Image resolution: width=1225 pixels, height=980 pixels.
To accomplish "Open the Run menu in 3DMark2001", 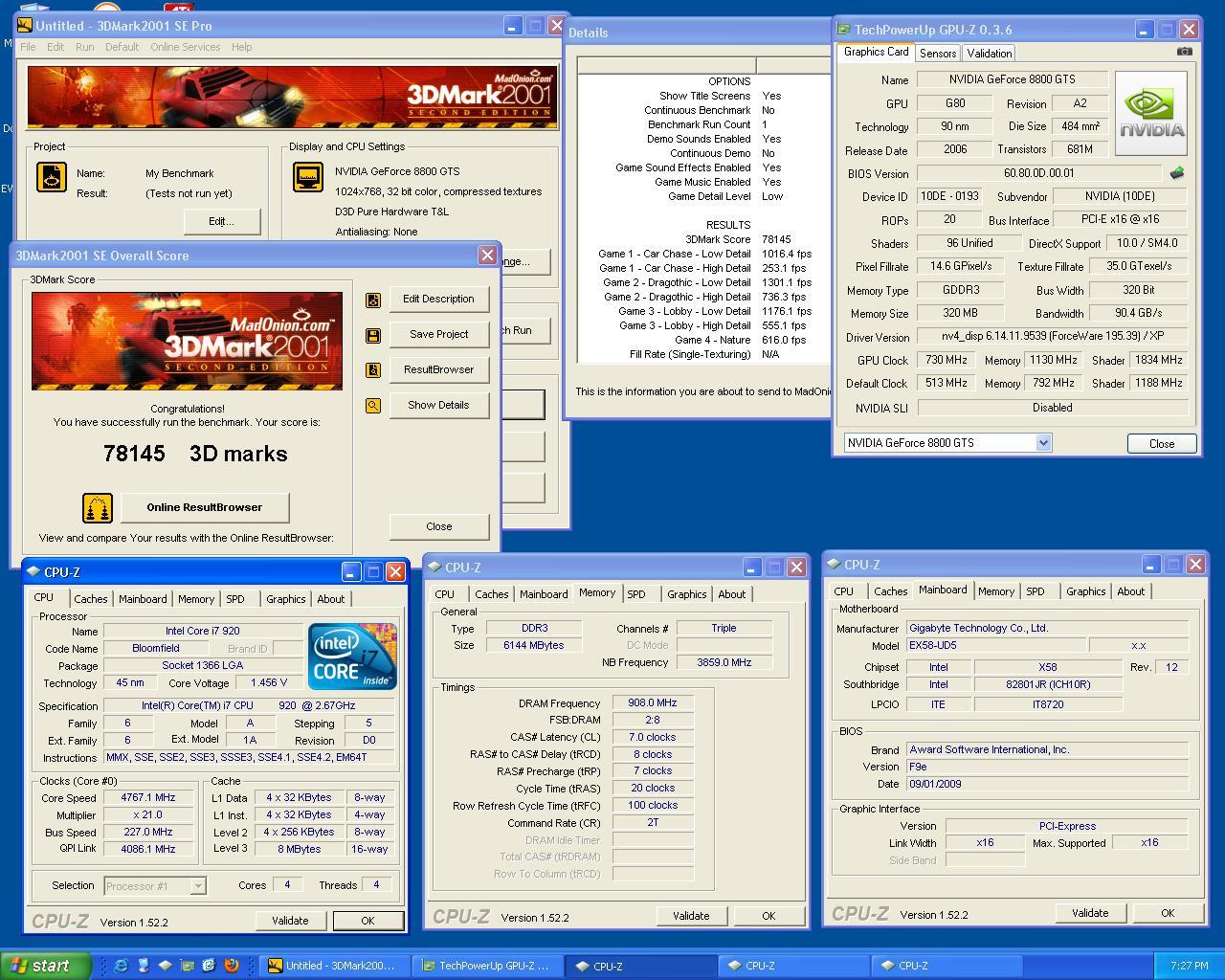I will pos(85,47).
